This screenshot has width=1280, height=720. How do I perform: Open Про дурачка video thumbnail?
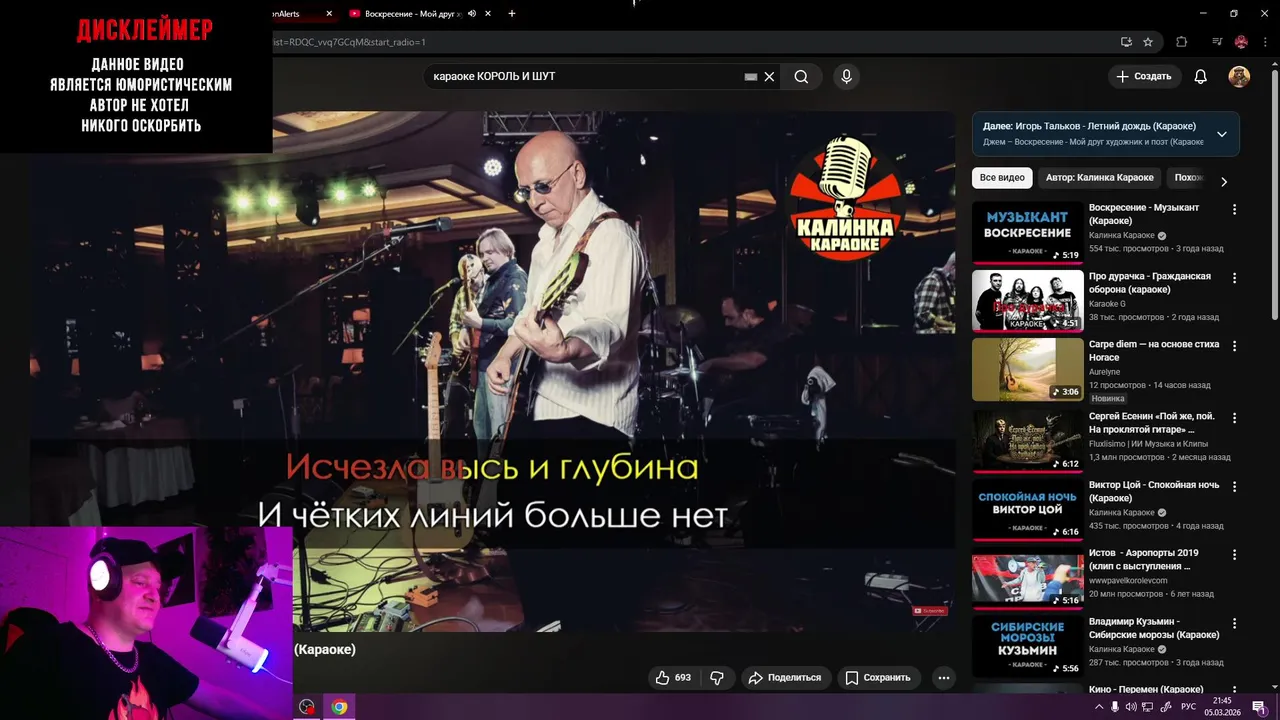coord(1028,300)
